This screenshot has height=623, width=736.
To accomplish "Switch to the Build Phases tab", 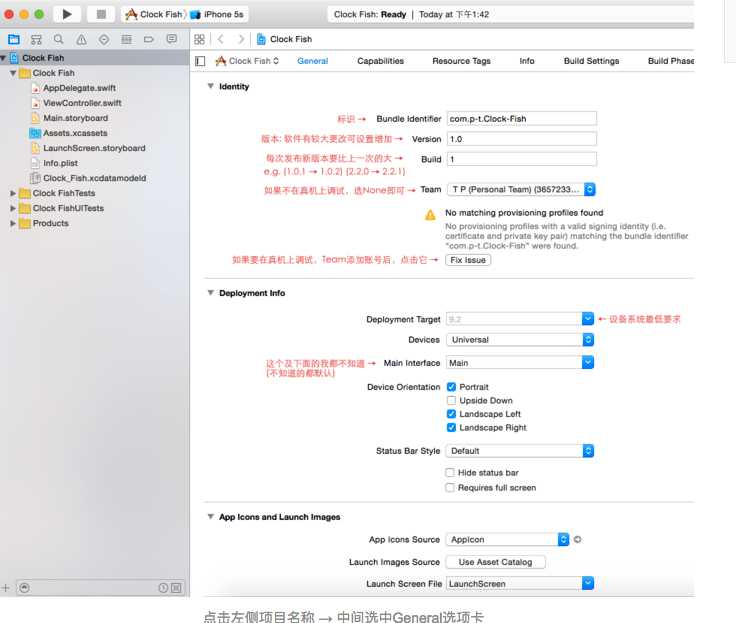I will tap(671, 61).
